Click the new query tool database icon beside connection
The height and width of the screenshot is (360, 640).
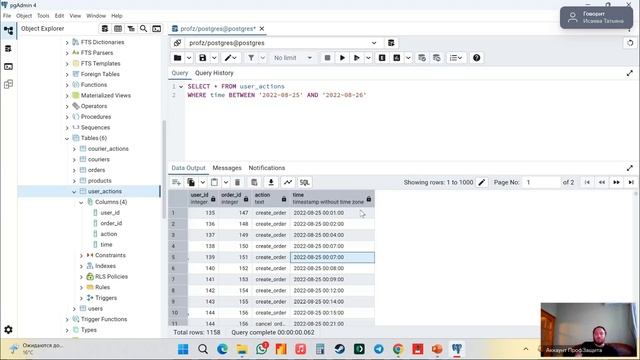click(391, 43)
